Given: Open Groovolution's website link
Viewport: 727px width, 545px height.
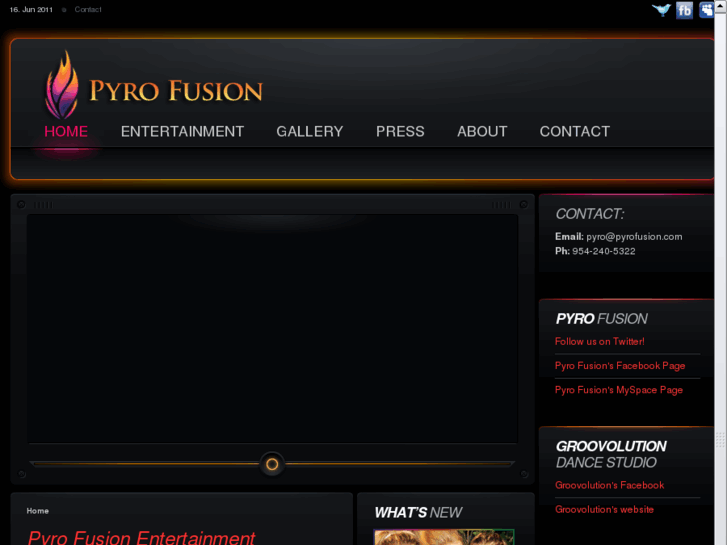Looking at the screenshot, I should point(604,509).
